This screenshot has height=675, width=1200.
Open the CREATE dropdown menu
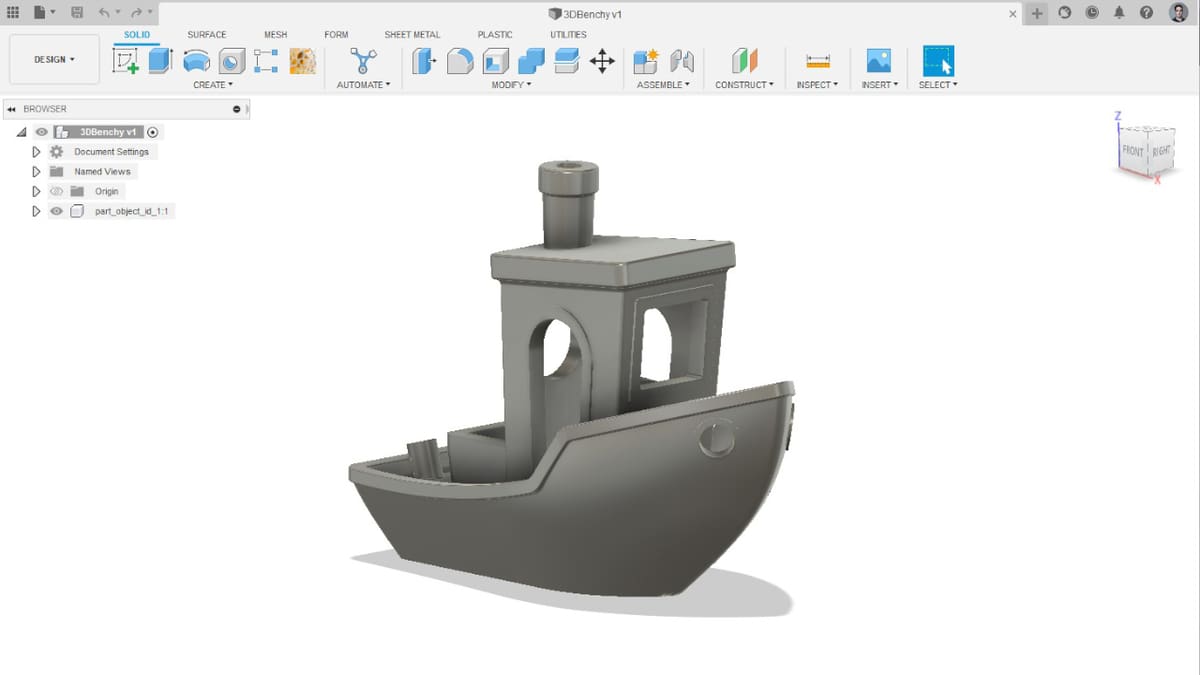tap(213, 85)
